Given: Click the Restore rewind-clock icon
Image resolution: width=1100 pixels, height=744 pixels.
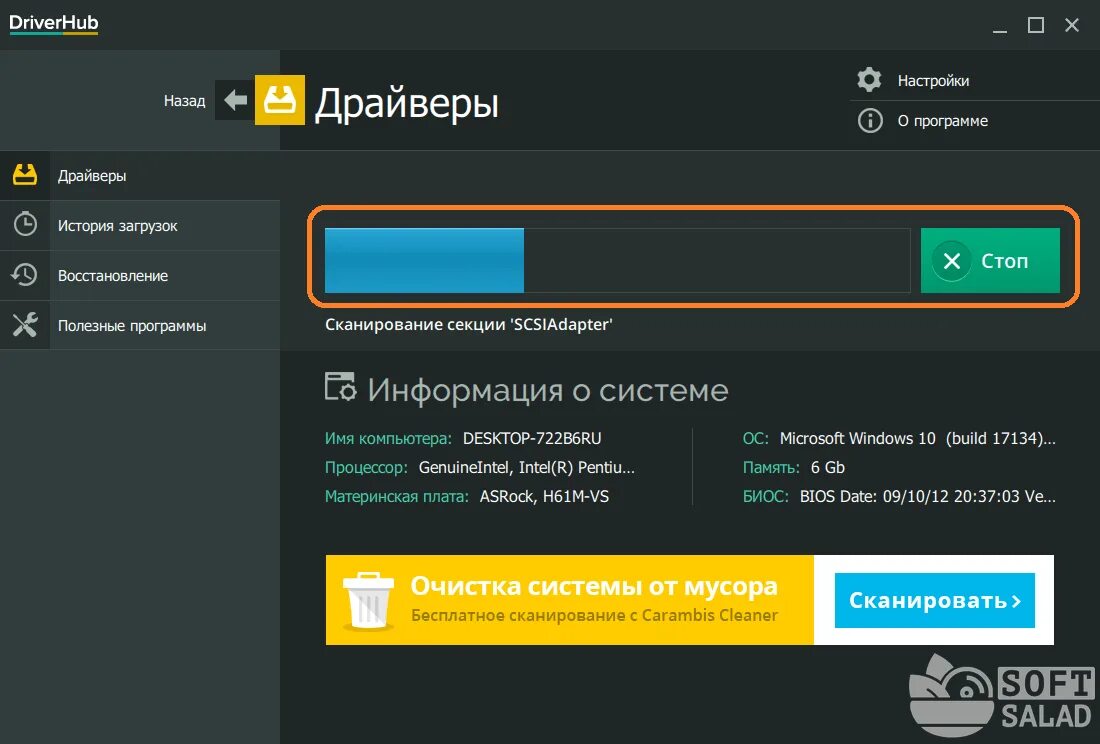Looking at the screenshot, I should tap(25, 275).
